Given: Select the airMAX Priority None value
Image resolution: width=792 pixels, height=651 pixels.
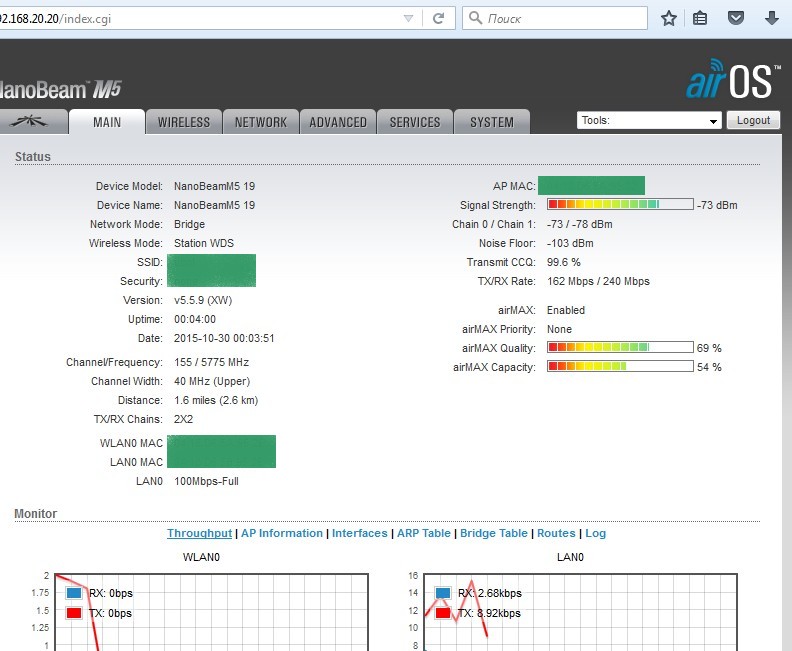Looking at the screenshot, I should [x=560, y=329].
